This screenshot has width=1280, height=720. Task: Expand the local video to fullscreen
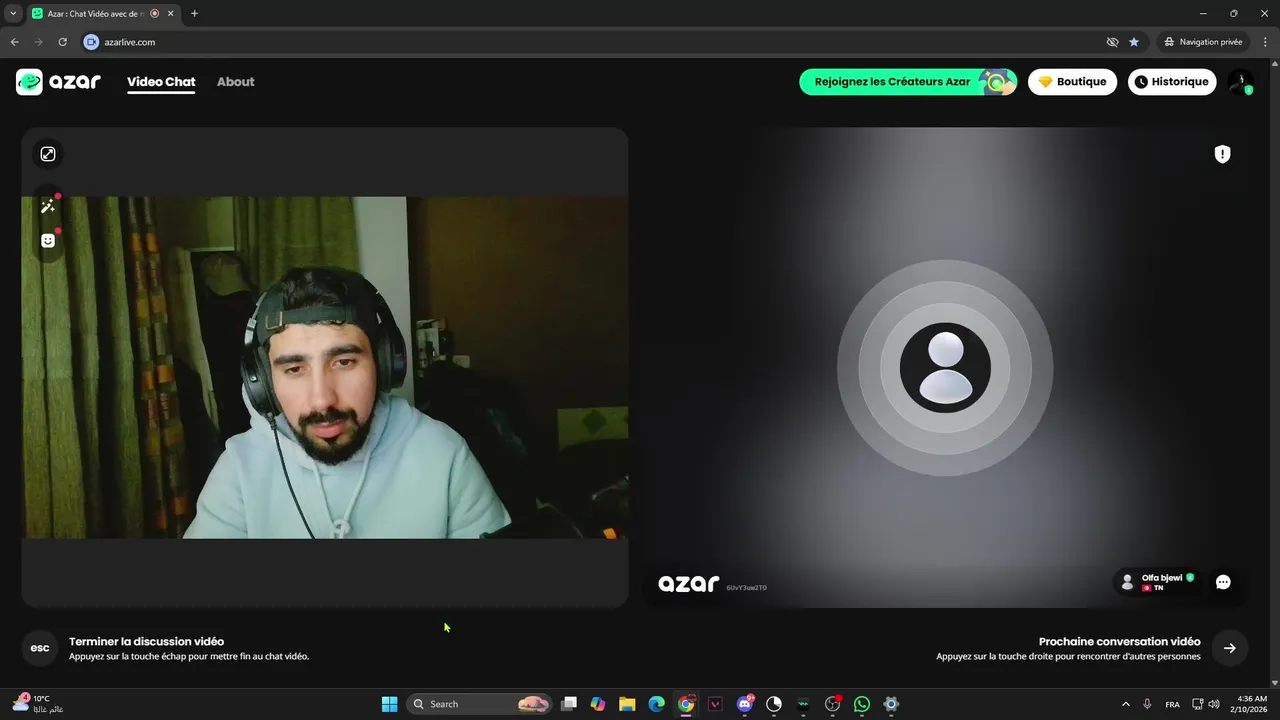point(48,154)
